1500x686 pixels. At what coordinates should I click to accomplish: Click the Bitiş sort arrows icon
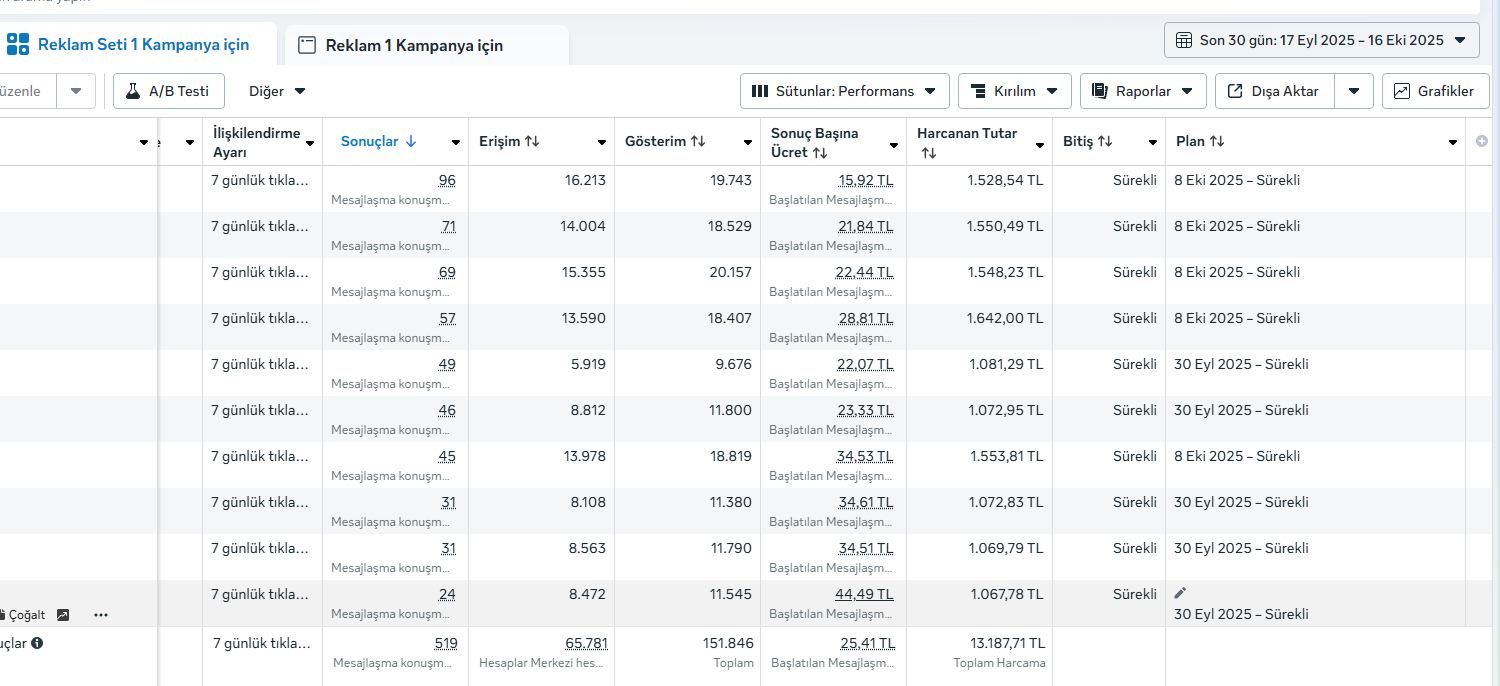tap(1105, 142)
